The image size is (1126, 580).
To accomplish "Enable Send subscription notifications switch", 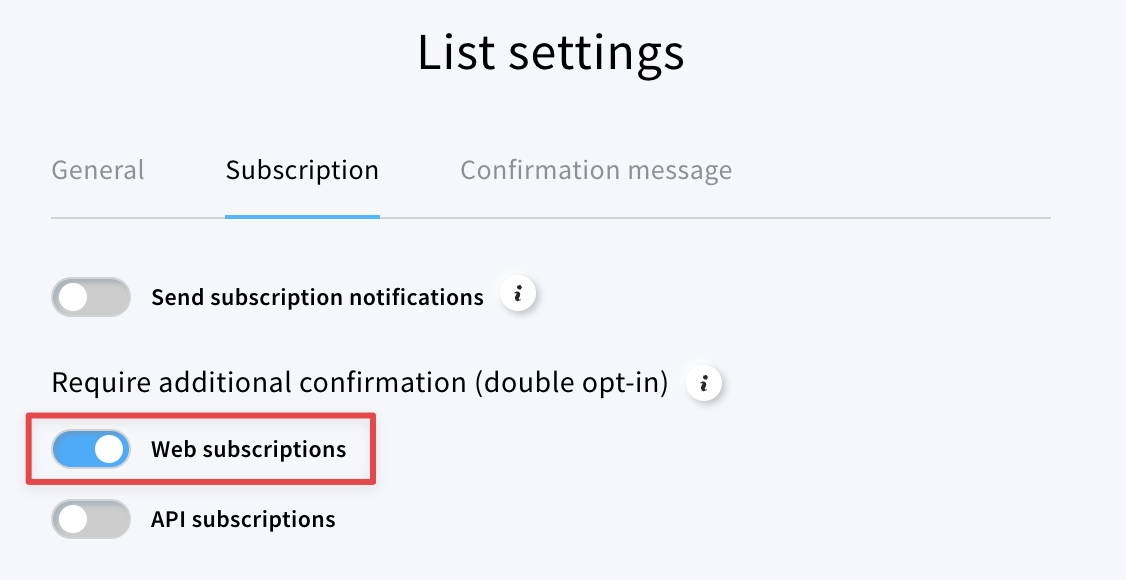I will 90,297.
